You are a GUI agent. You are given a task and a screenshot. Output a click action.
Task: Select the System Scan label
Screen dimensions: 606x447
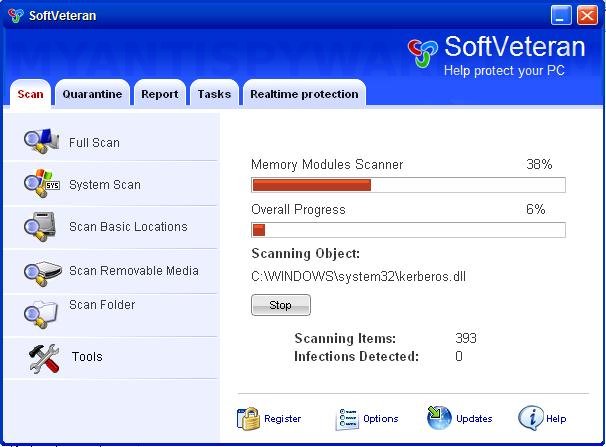[x=105, y=185]
